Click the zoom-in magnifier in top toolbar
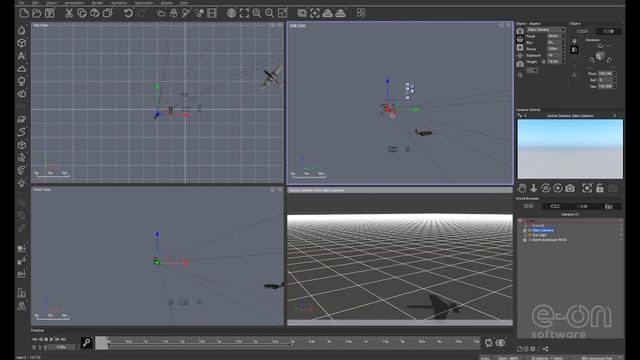This screenshot has height=360, width=640. 257,13
